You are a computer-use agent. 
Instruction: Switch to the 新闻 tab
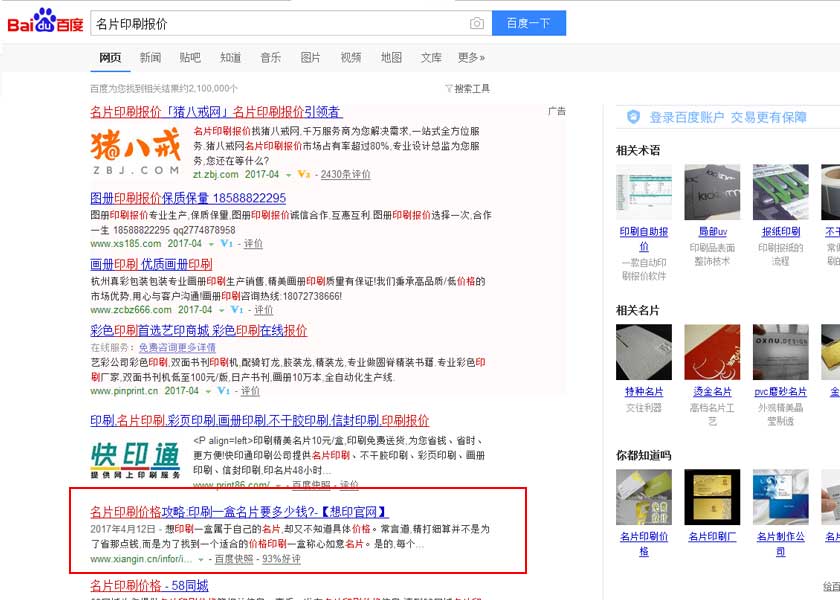tap(150, 57)
